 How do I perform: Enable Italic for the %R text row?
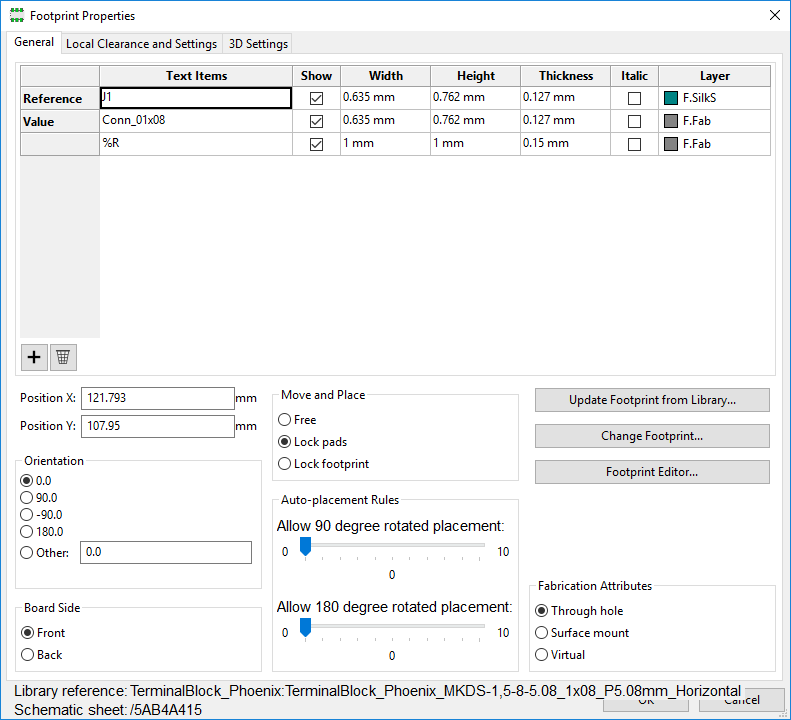tap(634, 144)
